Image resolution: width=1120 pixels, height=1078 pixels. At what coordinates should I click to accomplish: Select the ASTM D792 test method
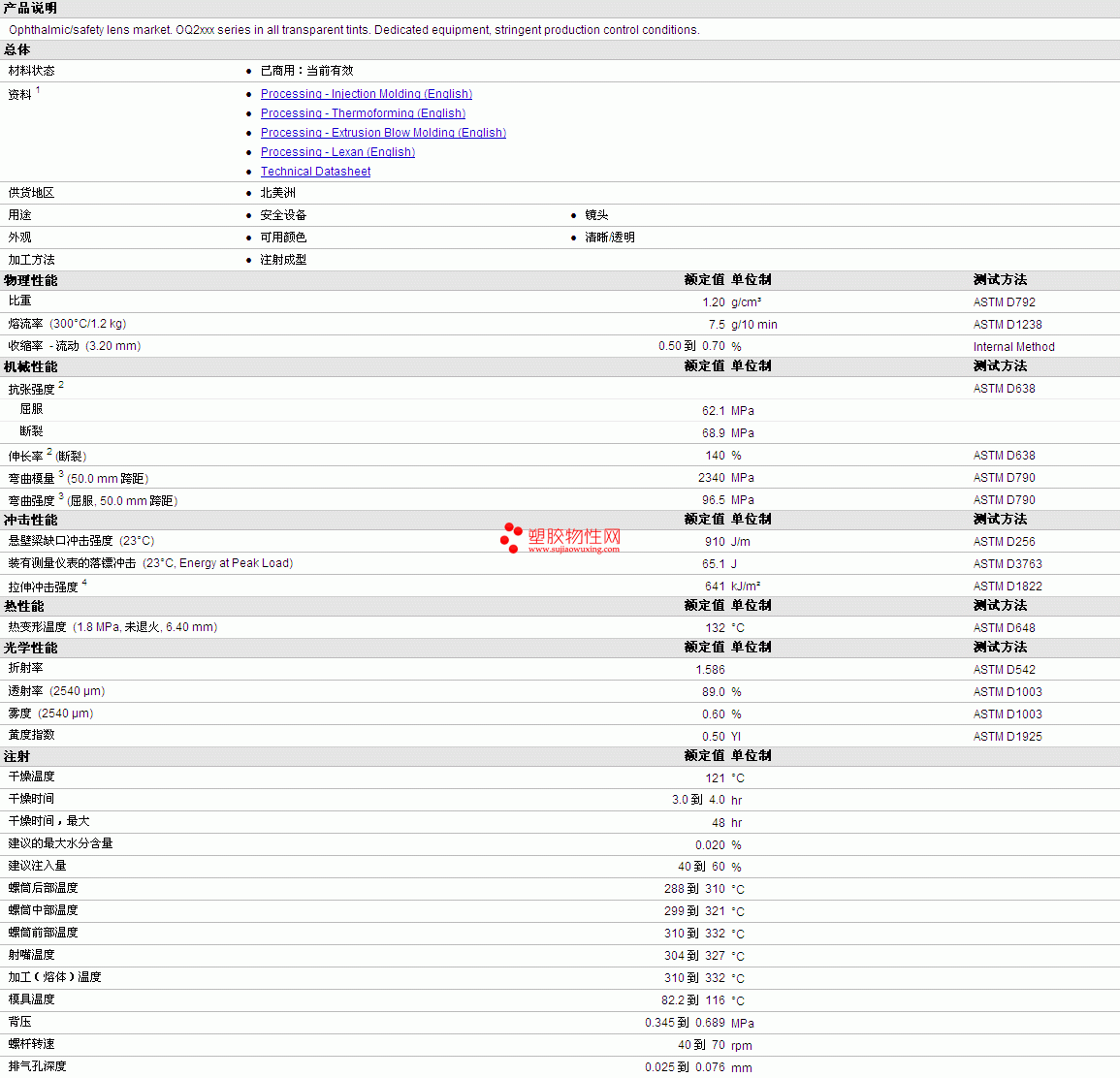(x=1004, y=302)
